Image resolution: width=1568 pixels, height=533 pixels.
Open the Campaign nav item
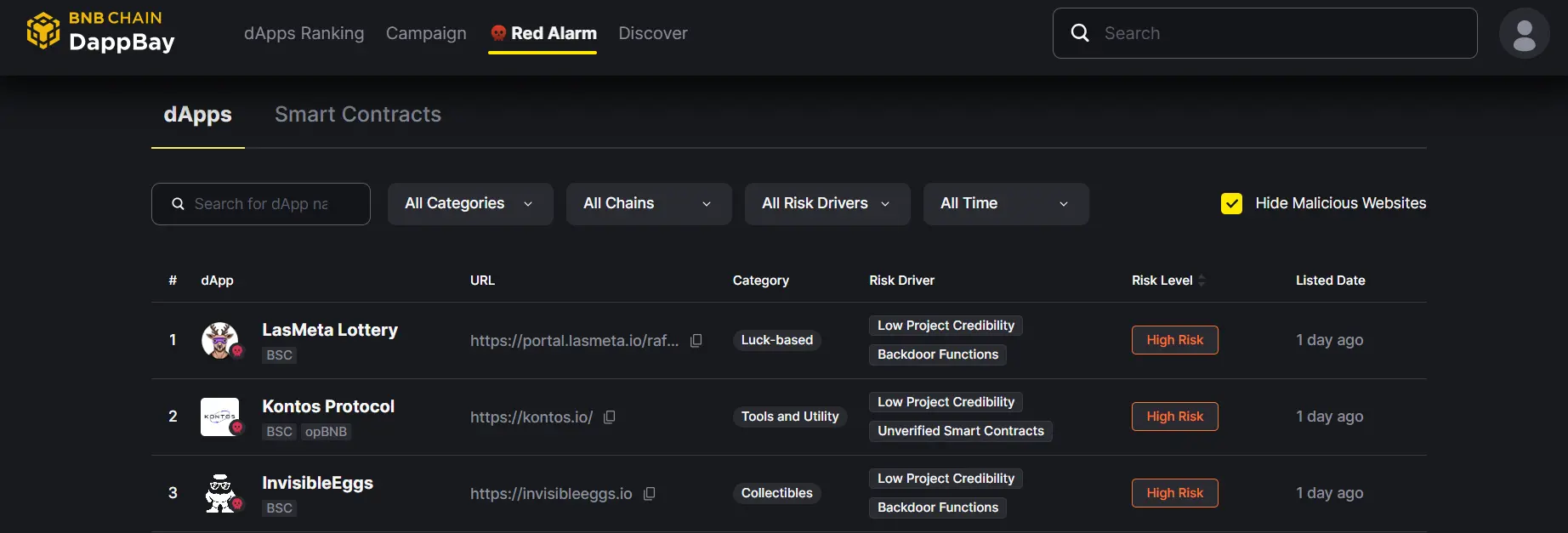pos(426,33)
